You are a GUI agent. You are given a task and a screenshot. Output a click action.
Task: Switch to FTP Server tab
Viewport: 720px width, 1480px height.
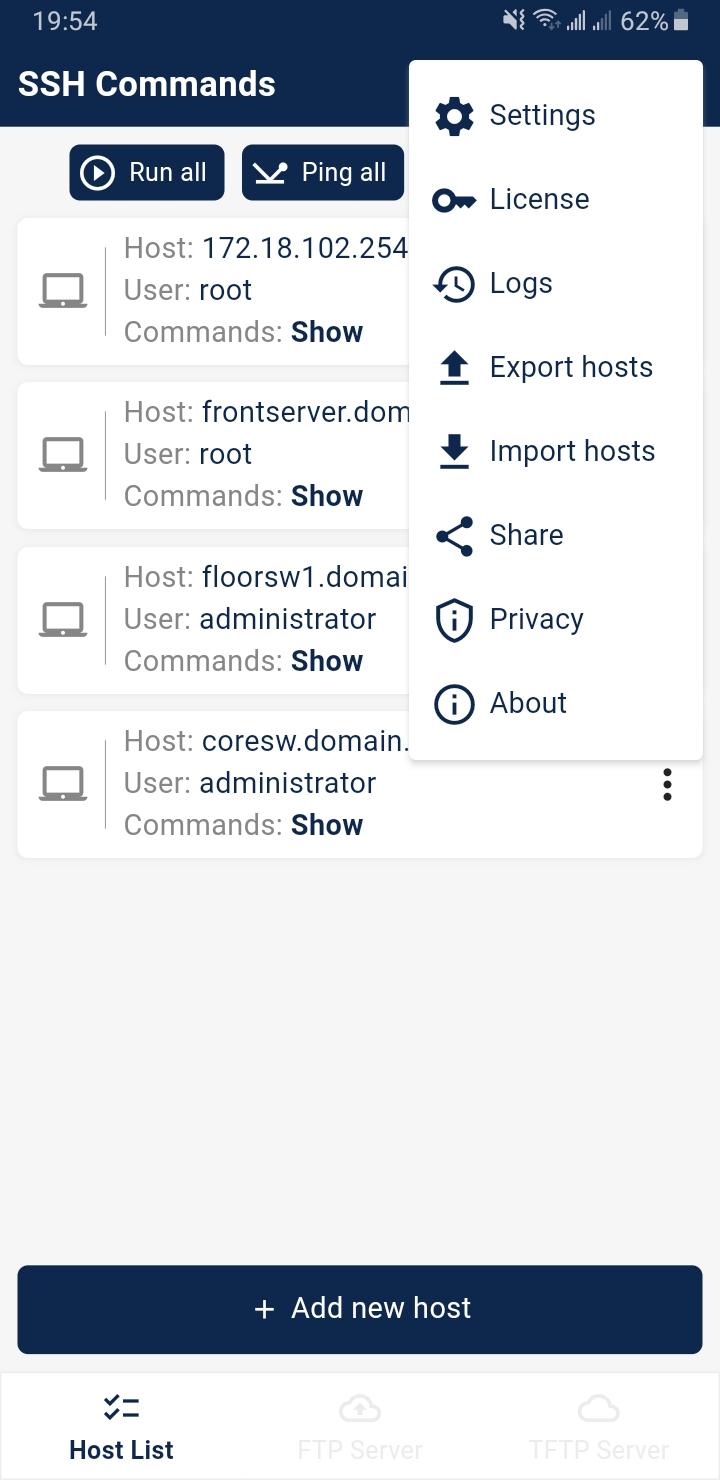click(360, 1427)
